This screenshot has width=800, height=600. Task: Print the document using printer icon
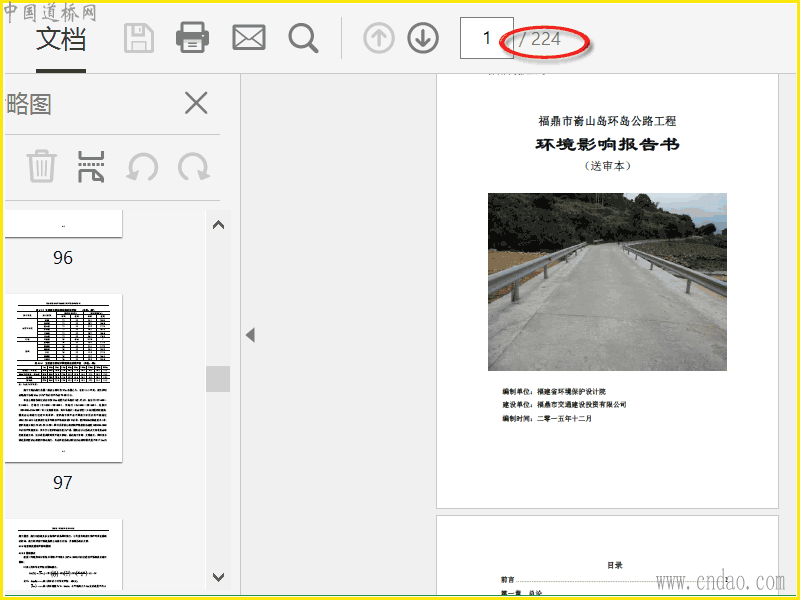(x=192, y=38)
